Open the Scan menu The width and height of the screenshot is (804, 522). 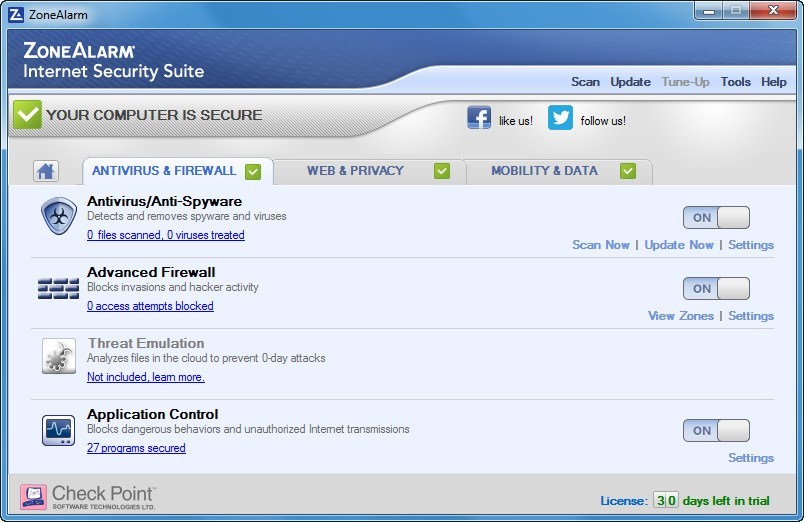pos(585,82)
